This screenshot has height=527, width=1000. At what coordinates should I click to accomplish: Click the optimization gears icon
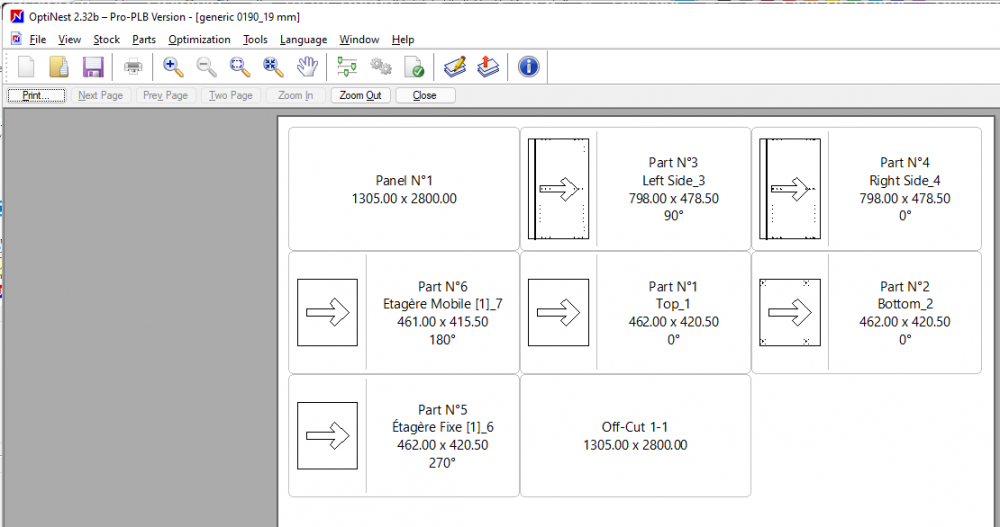pyautogui.click(x=381, y=66)
